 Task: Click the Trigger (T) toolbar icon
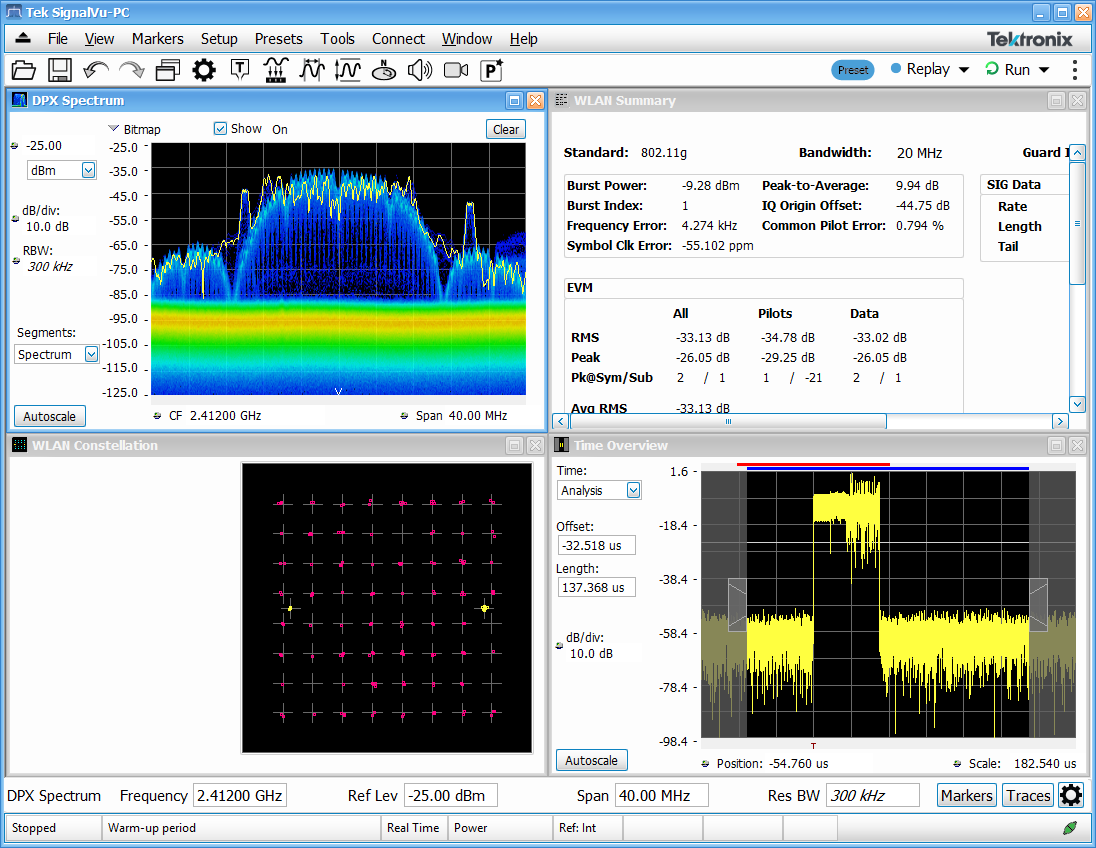pos(240,70)
